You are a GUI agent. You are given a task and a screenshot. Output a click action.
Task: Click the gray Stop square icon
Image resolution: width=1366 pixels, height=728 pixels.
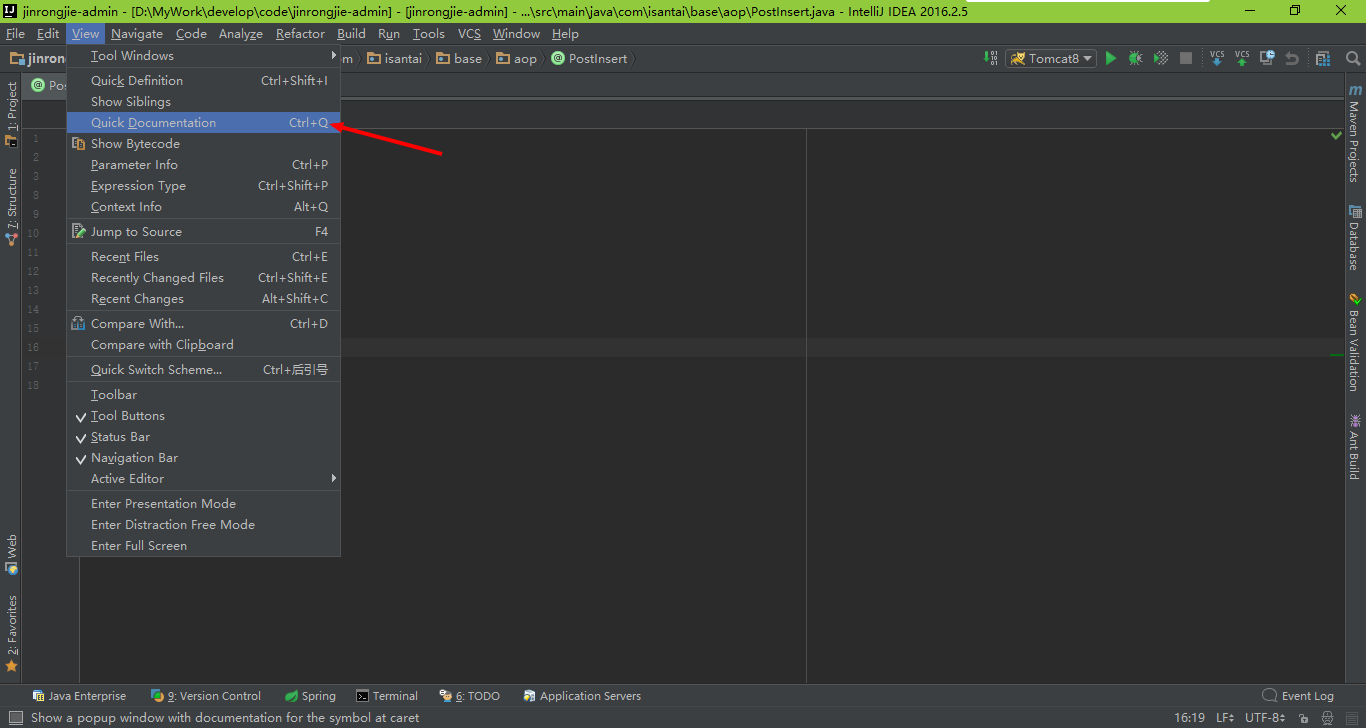click(x=1186, y=59)
